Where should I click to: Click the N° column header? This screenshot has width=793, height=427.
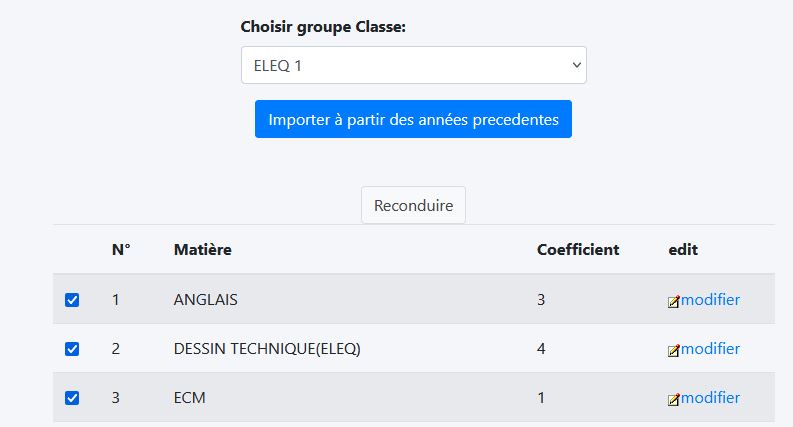pos(121,249)
